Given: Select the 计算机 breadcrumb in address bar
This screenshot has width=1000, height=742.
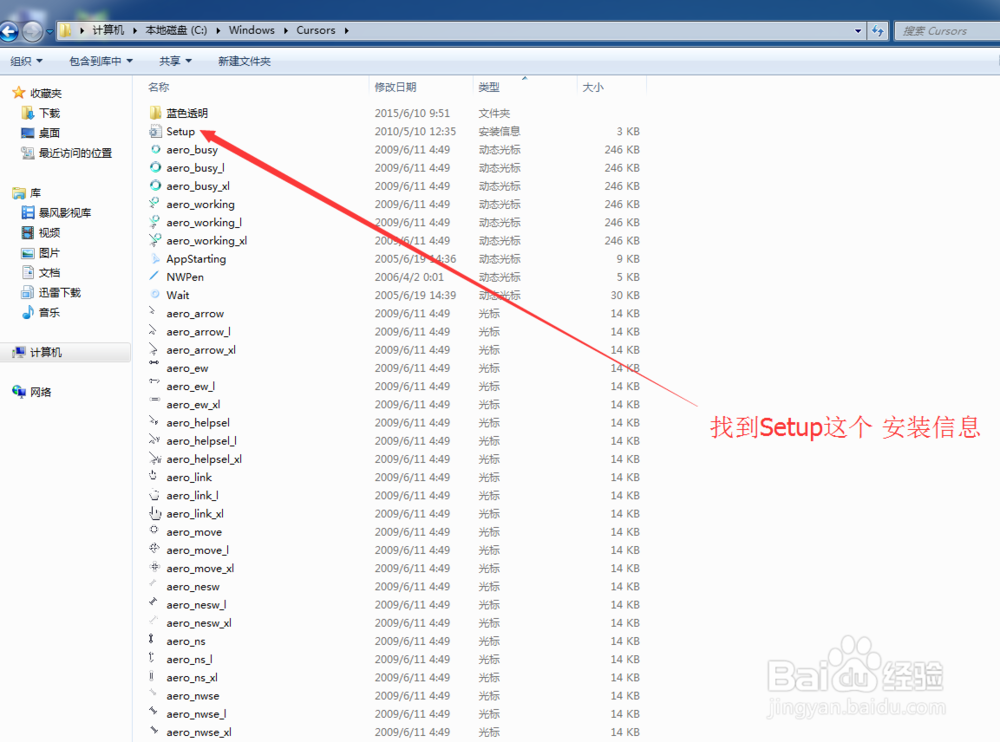Looking at the screenshot, I should pos(108,30).
